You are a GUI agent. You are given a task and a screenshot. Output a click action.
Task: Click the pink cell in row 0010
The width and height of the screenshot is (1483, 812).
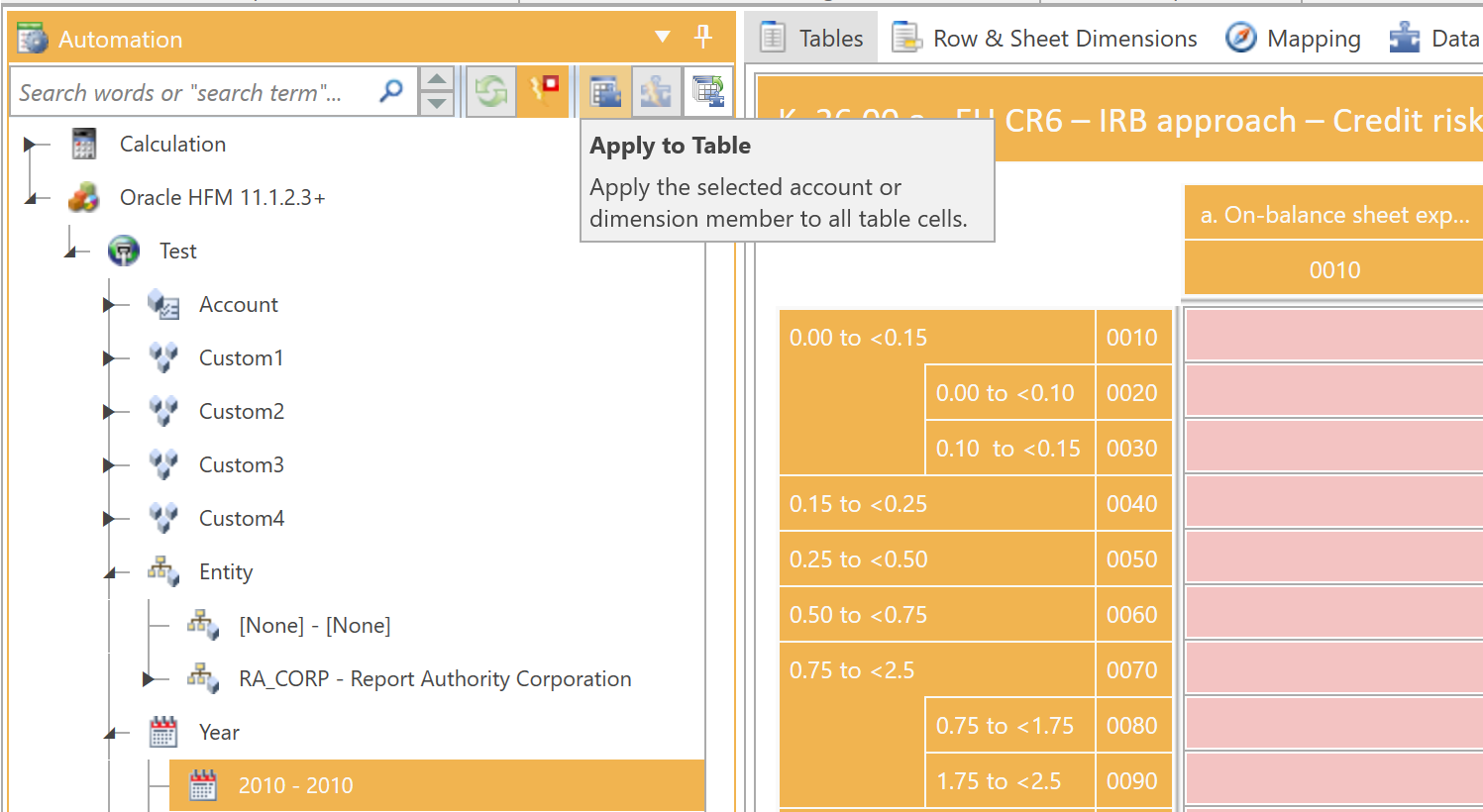(1333, 337)
